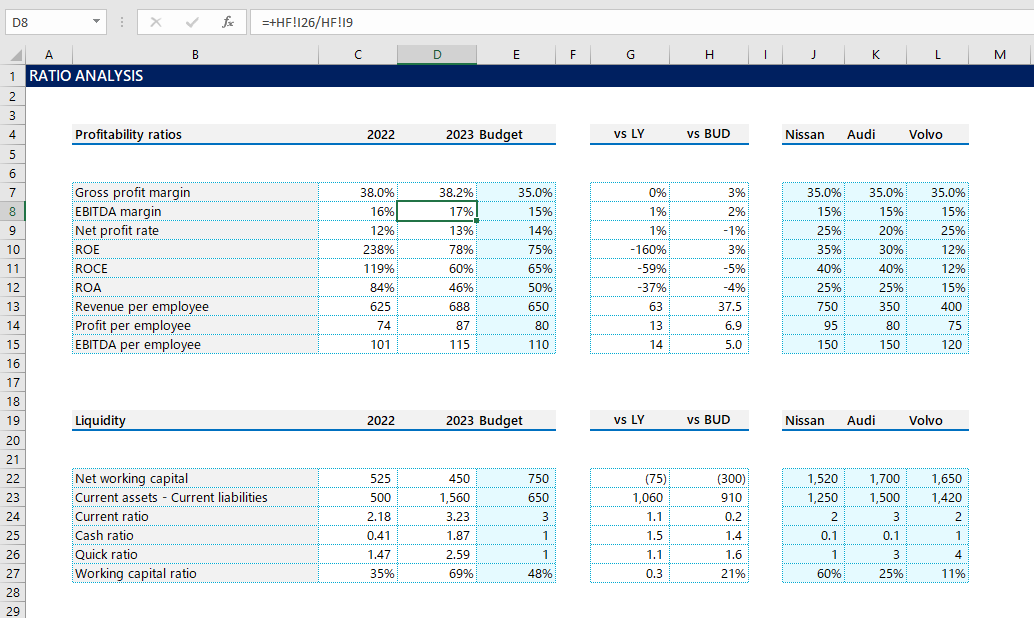Viewport: 1034px width, 618px height.
Task: Select the Budget EBITDA margin light-blue cell
Action: coord(516,211)
